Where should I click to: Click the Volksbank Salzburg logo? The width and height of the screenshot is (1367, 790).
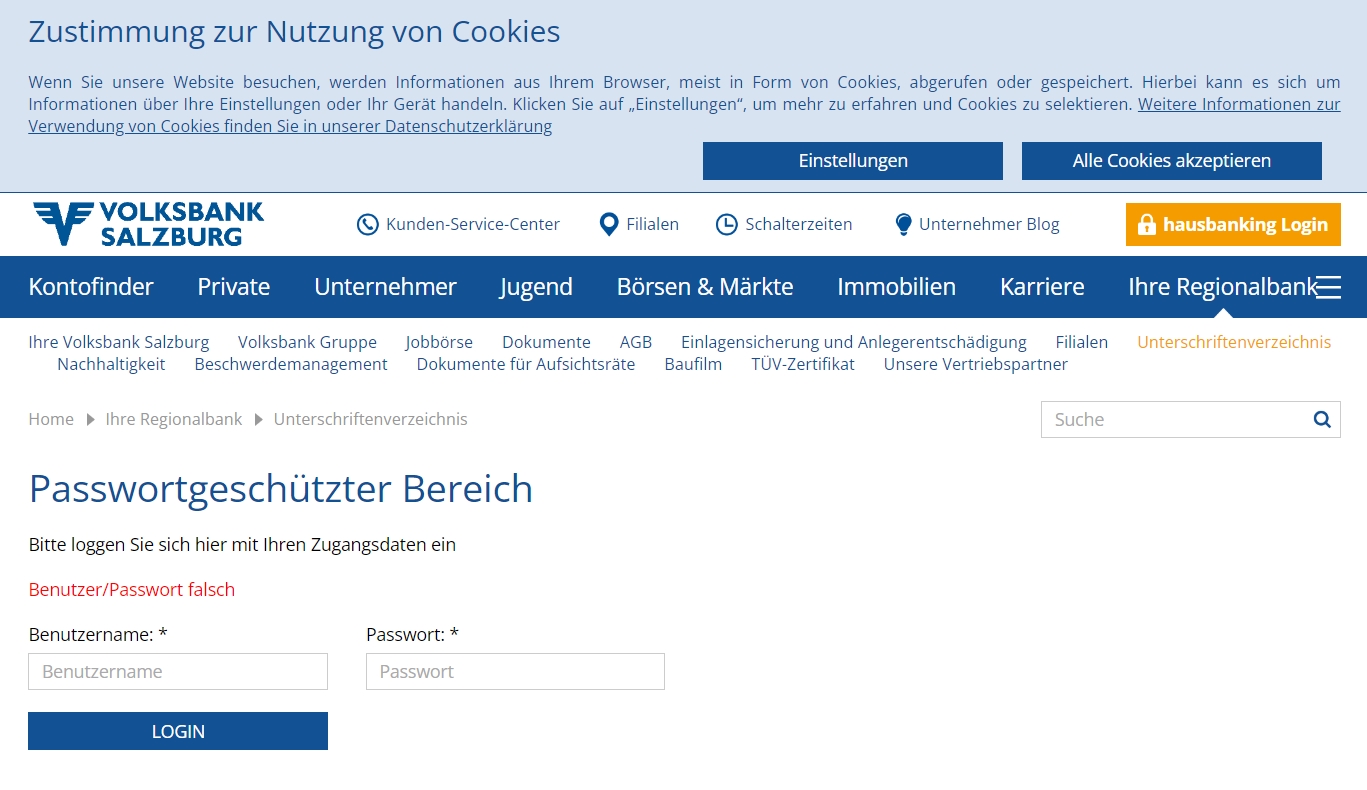[148, 224]
